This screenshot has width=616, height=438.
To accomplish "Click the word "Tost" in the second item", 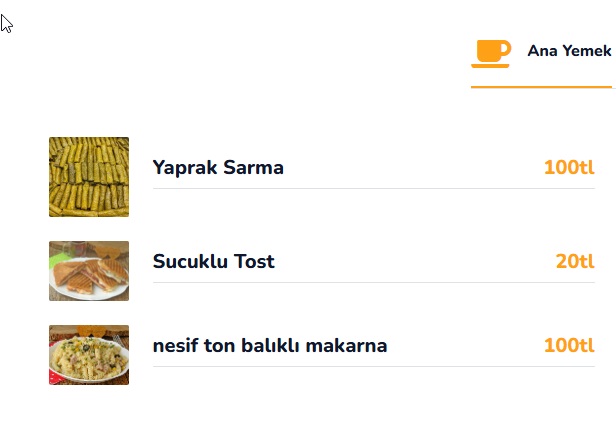I will (x=254, y=262).
